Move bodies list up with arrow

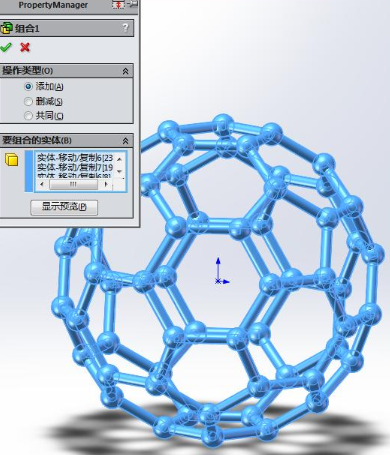point(120,159)
